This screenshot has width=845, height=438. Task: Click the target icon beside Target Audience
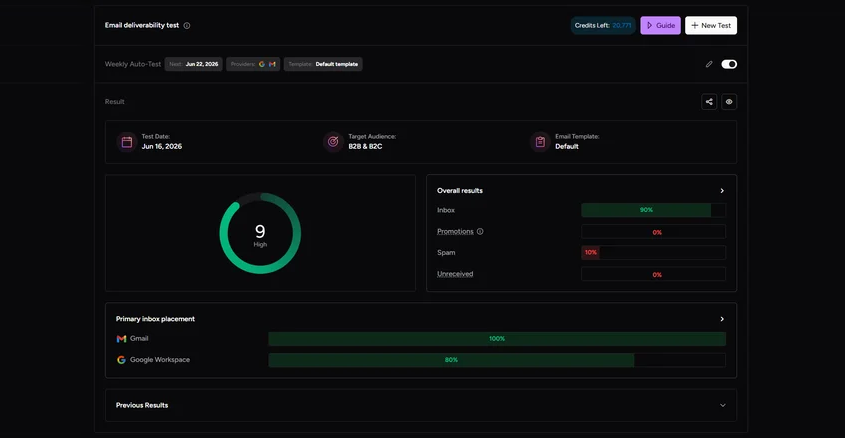[333, 142]
